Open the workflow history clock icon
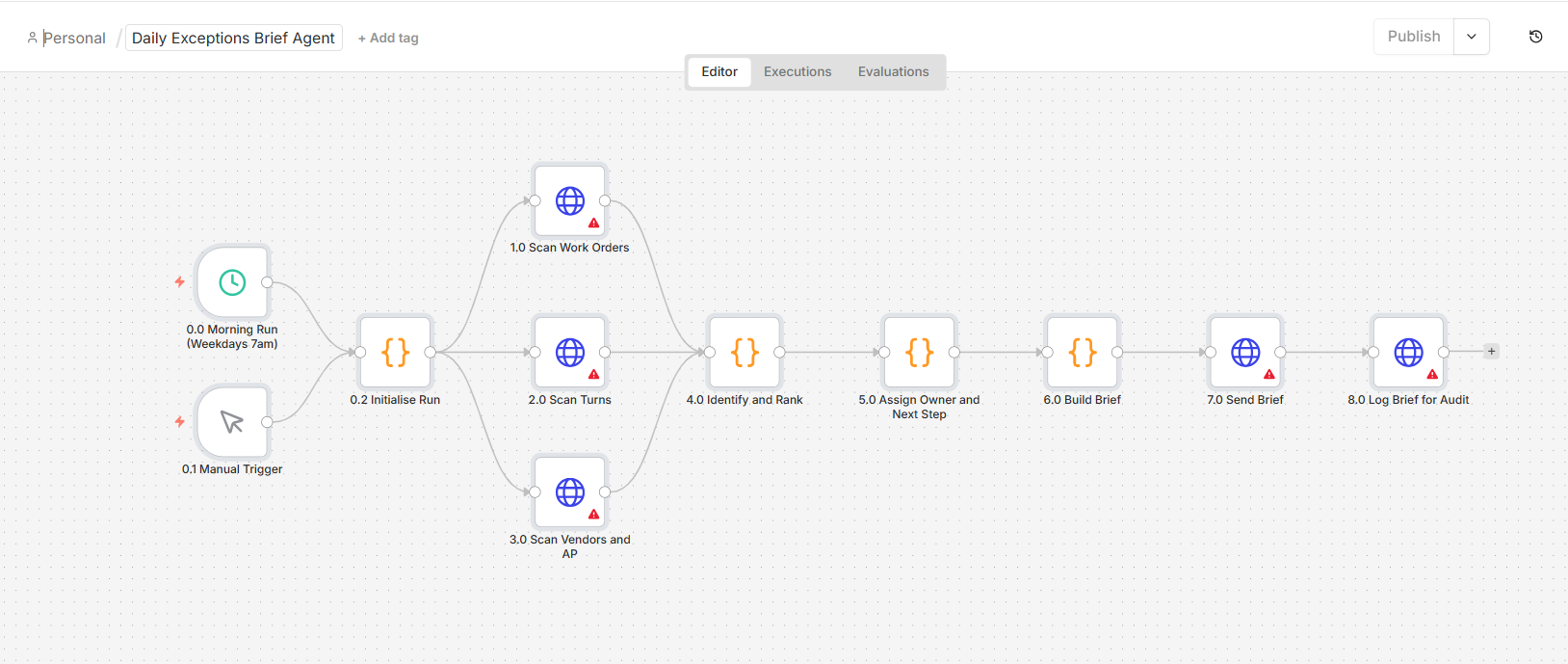 tap(1536, 37)
